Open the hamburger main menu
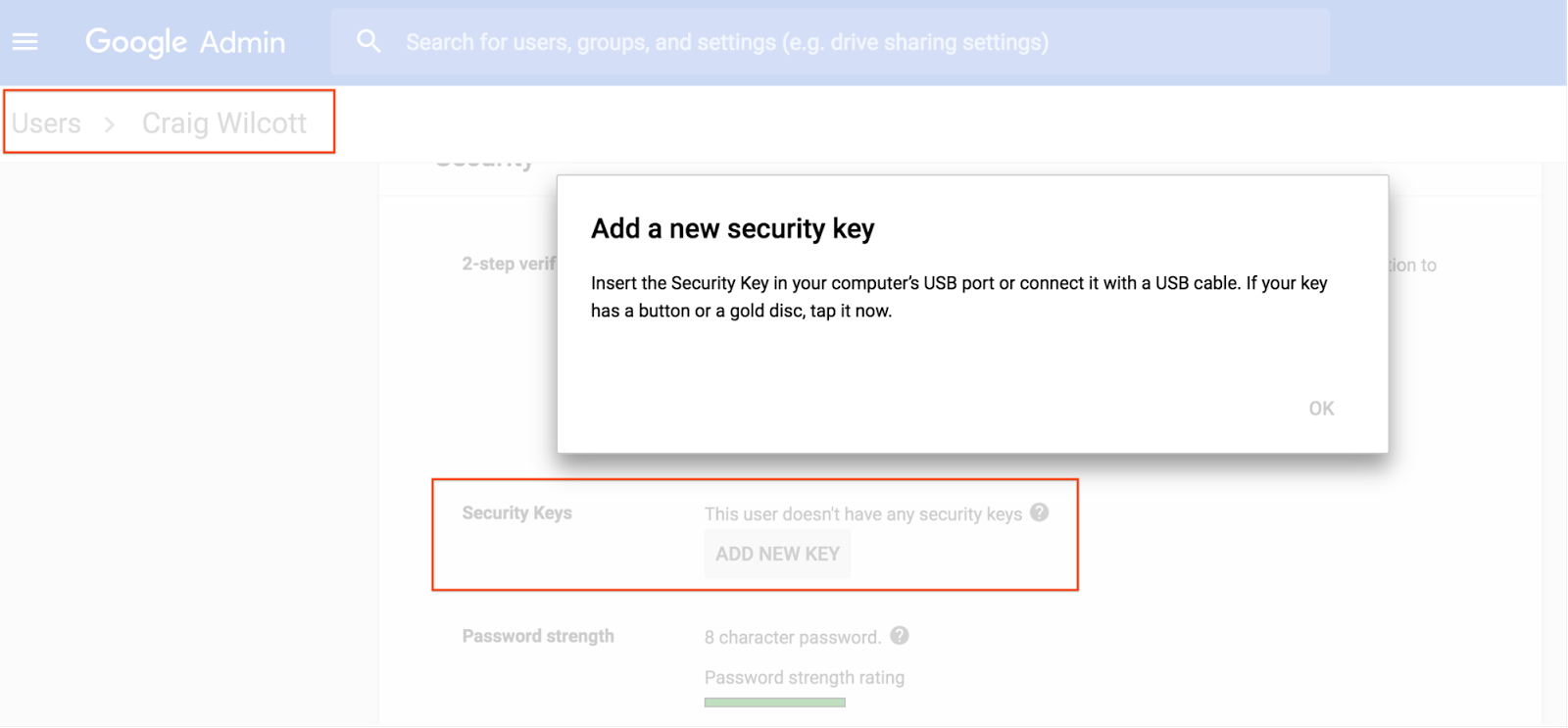Viewport: 1568px width, 728px height. 25,42
